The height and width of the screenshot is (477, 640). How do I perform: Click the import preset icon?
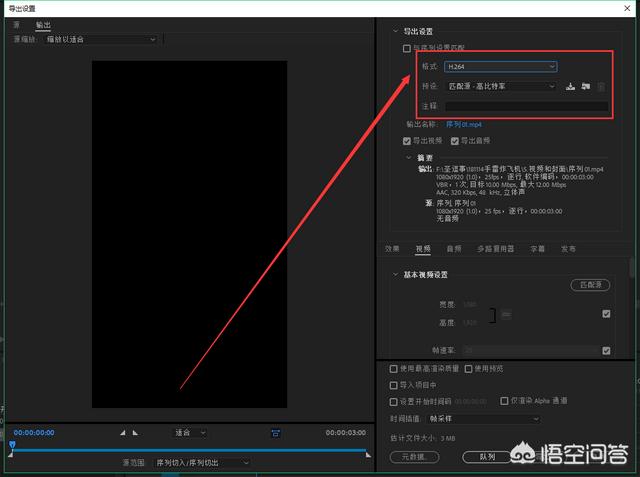coord(586,87)
